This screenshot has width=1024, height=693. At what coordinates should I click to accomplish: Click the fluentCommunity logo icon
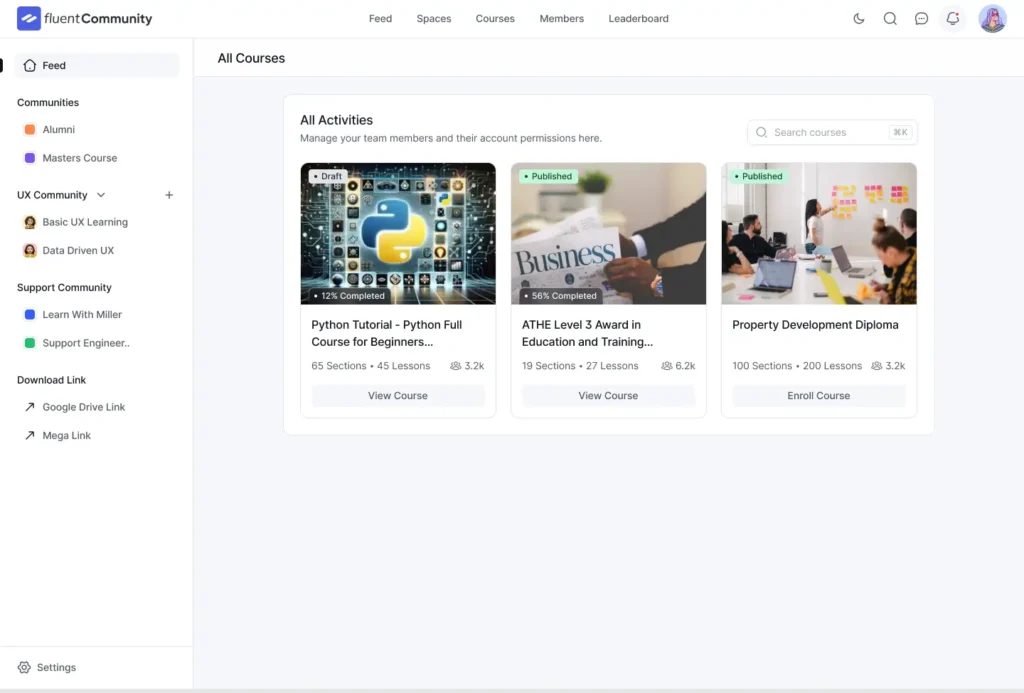tap(29, 18)
